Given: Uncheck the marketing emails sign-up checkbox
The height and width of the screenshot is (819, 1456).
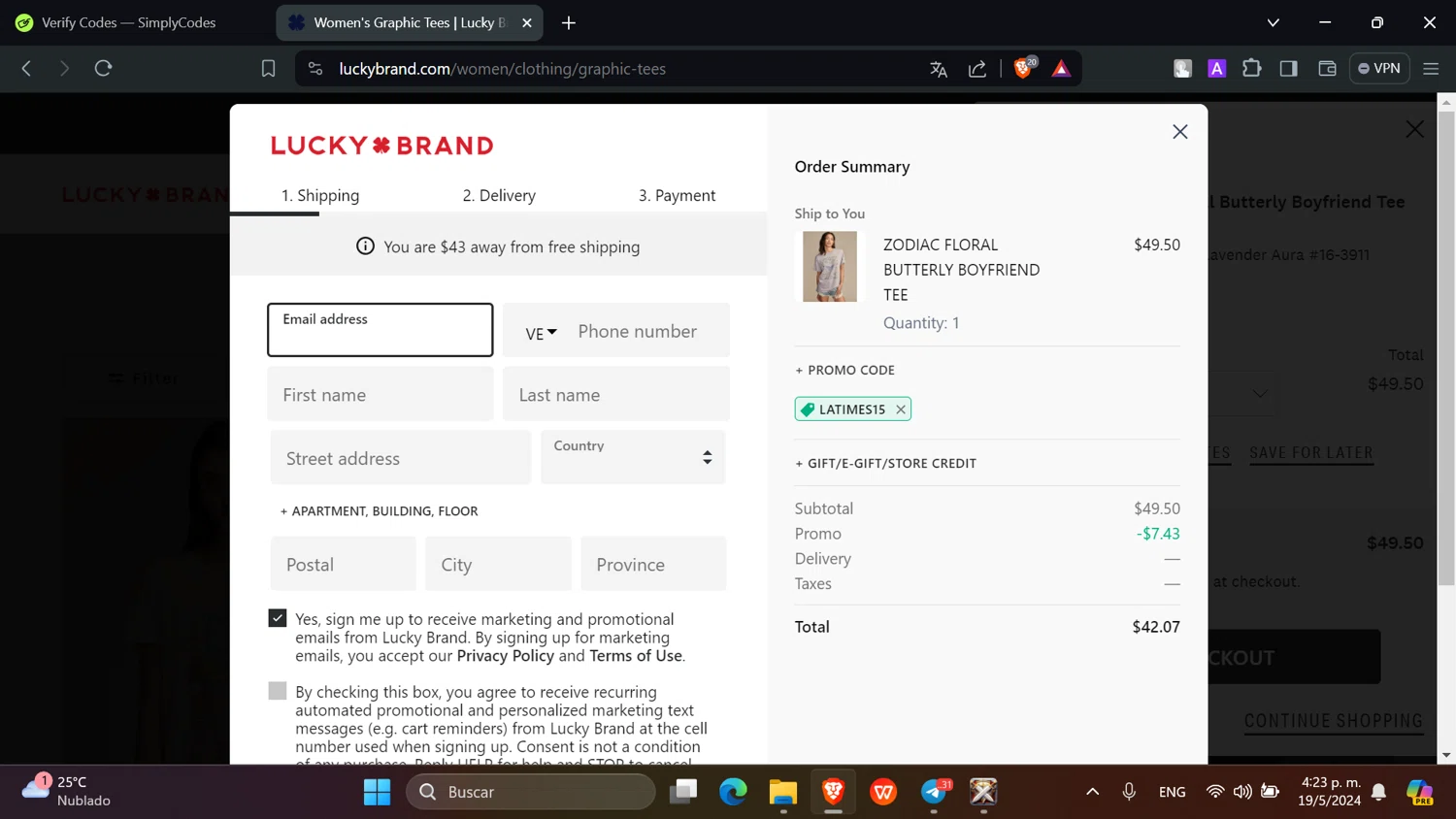Looking at the screenshot, I should pos(278,618).
